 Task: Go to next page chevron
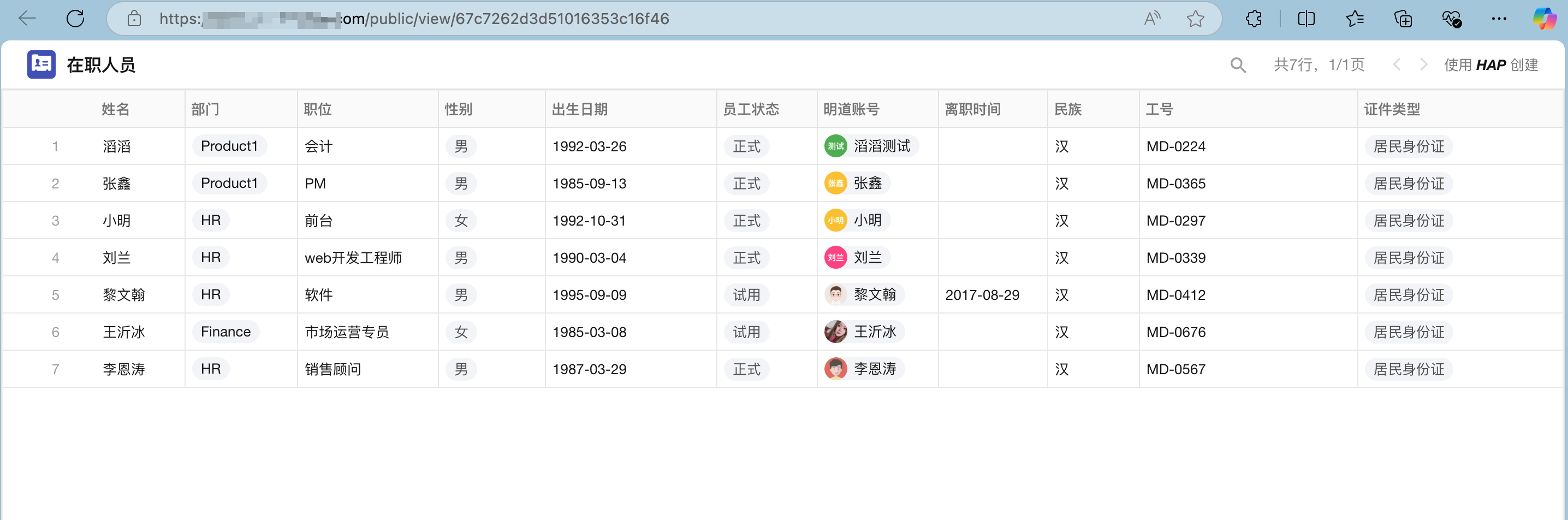[1423, 64]
